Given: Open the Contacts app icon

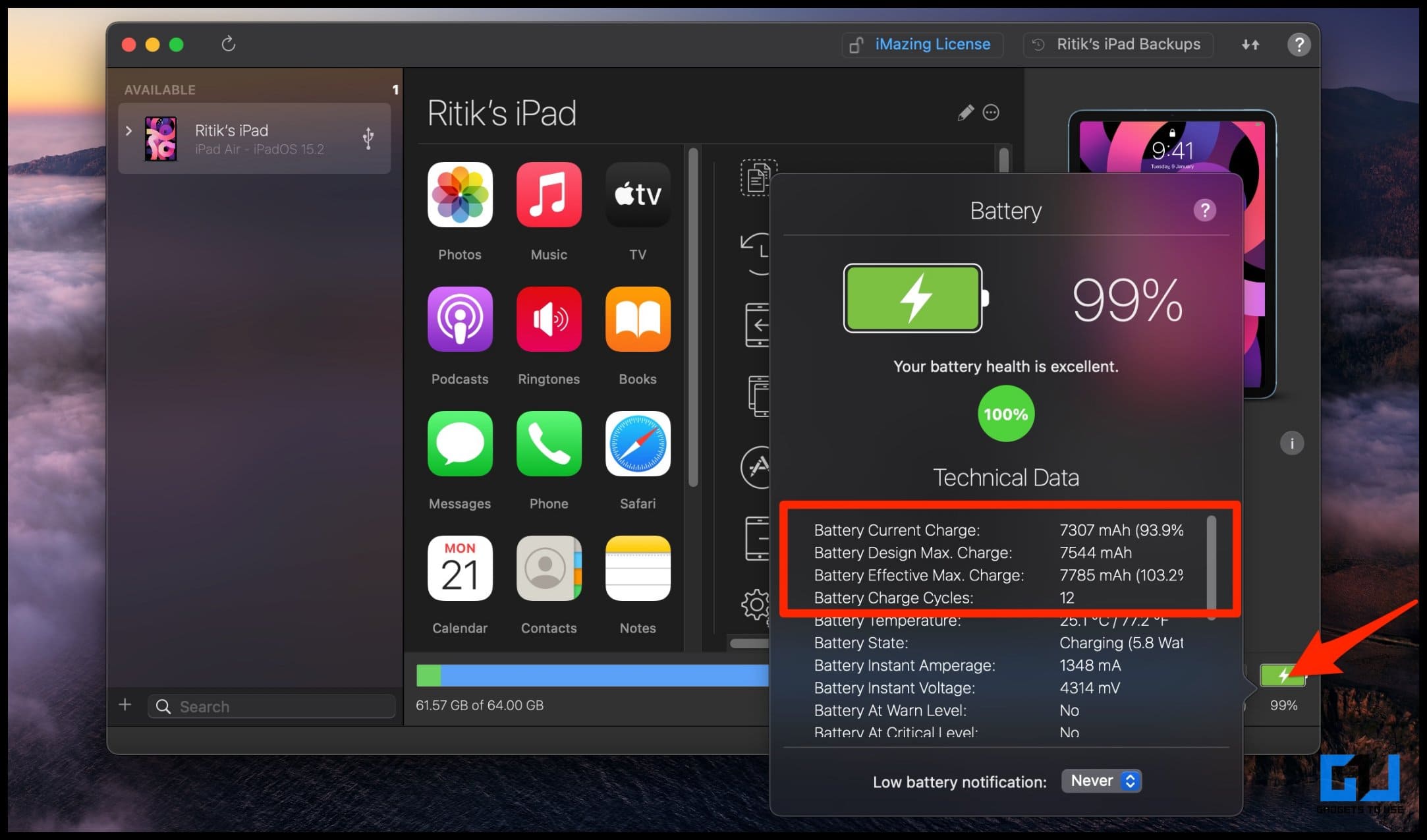Looking at the screenshot, I should tap(549, 569).
